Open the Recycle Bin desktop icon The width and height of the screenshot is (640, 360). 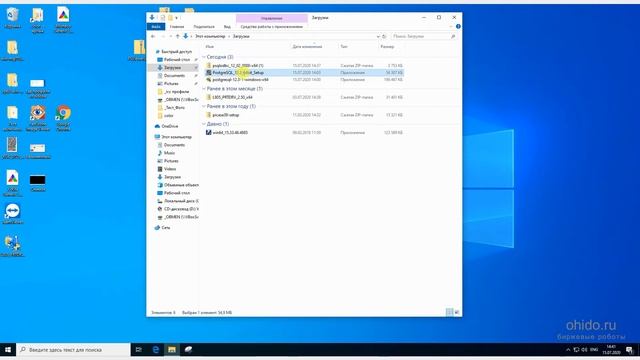pos(13,18)
